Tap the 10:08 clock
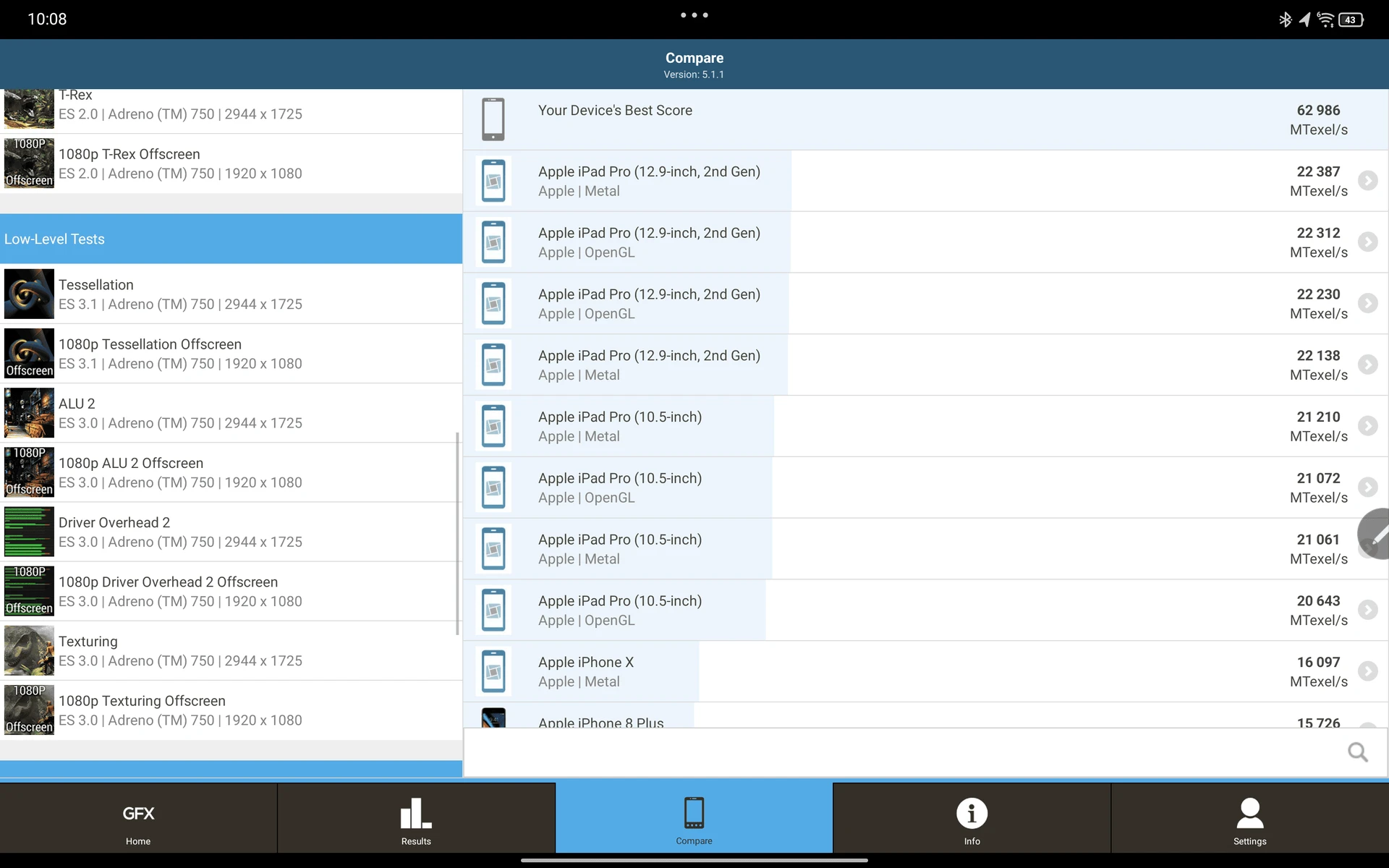This screenshot has width=1389, height=868. [47, 20]
